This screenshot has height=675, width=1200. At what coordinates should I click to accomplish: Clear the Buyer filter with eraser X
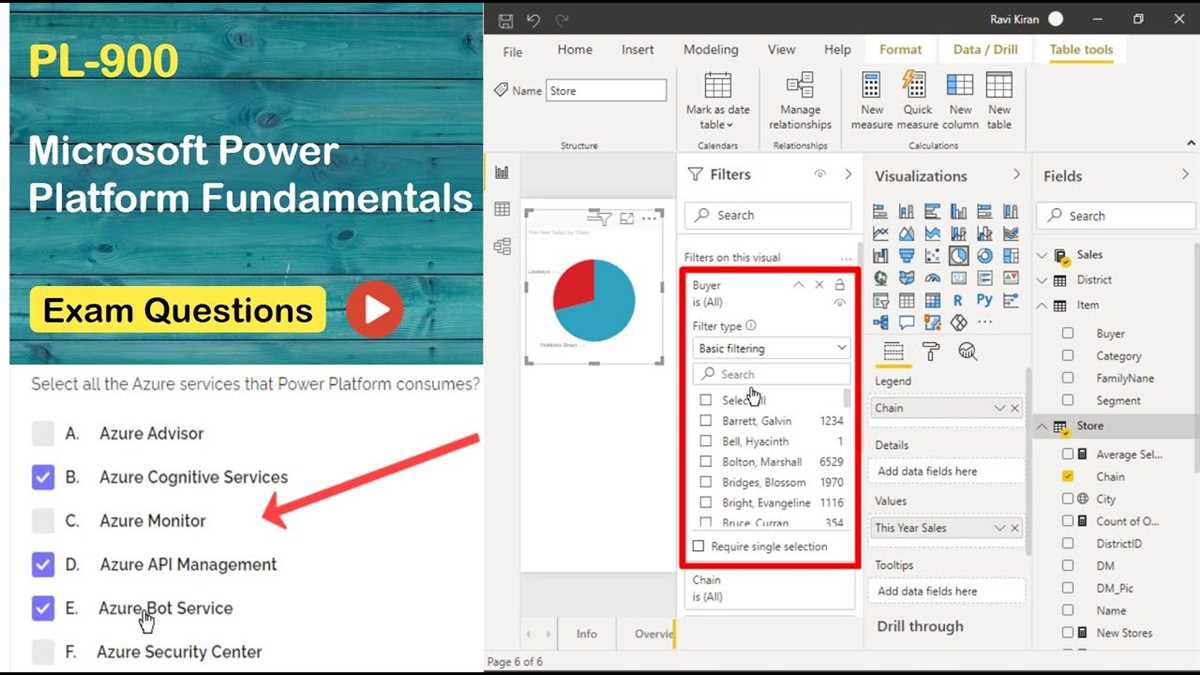819,285
